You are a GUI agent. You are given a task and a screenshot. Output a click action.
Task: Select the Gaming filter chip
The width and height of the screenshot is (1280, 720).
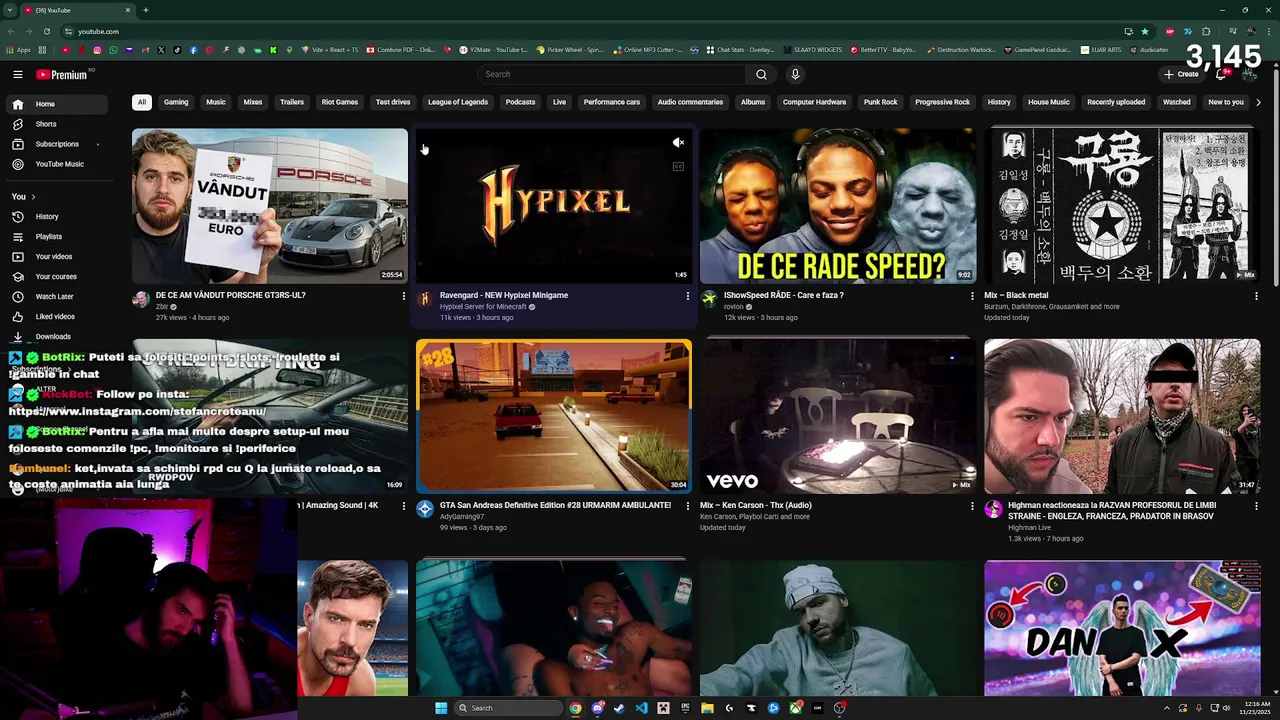point(176,102)
